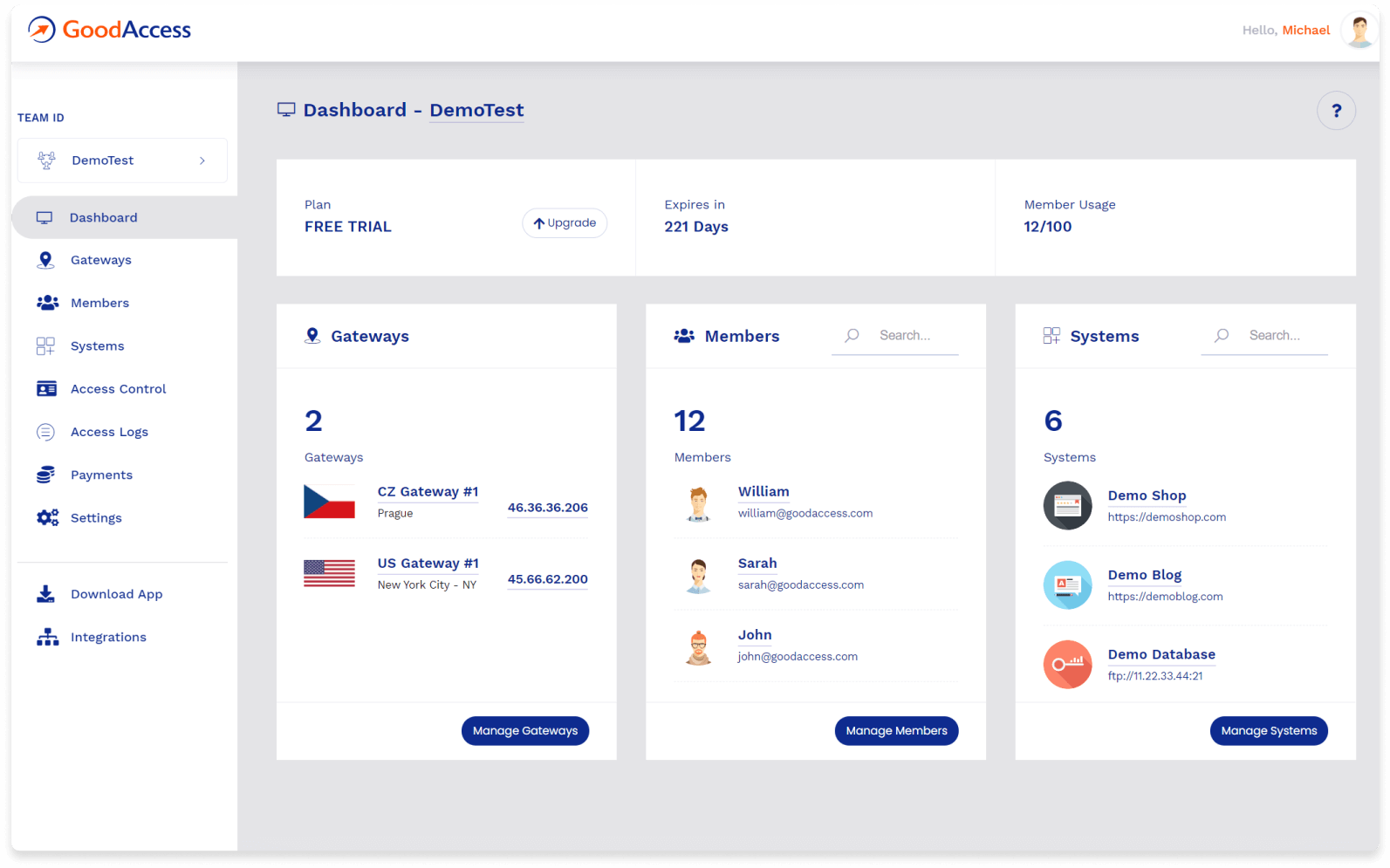Click the Systems card search magnifier

[x=1222, y=335]
